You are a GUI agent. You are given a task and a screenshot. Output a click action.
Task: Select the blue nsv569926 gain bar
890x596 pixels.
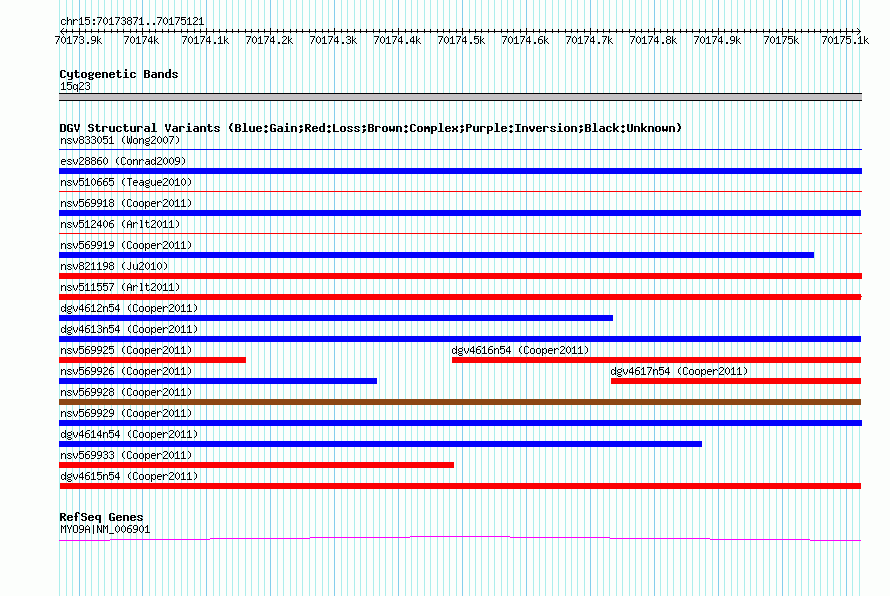(x=218, y=381)
